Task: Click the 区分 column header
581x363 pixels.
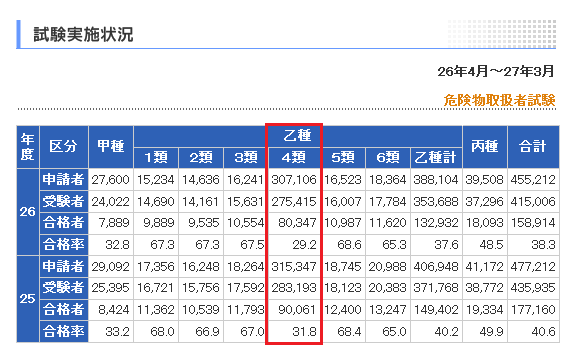Action: click(64, 147)
